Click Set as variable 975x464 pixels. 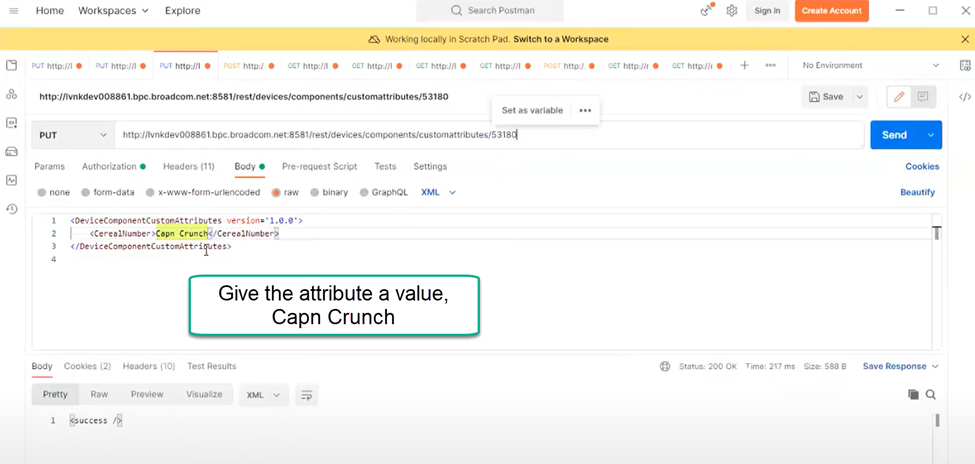coord(532,110)
